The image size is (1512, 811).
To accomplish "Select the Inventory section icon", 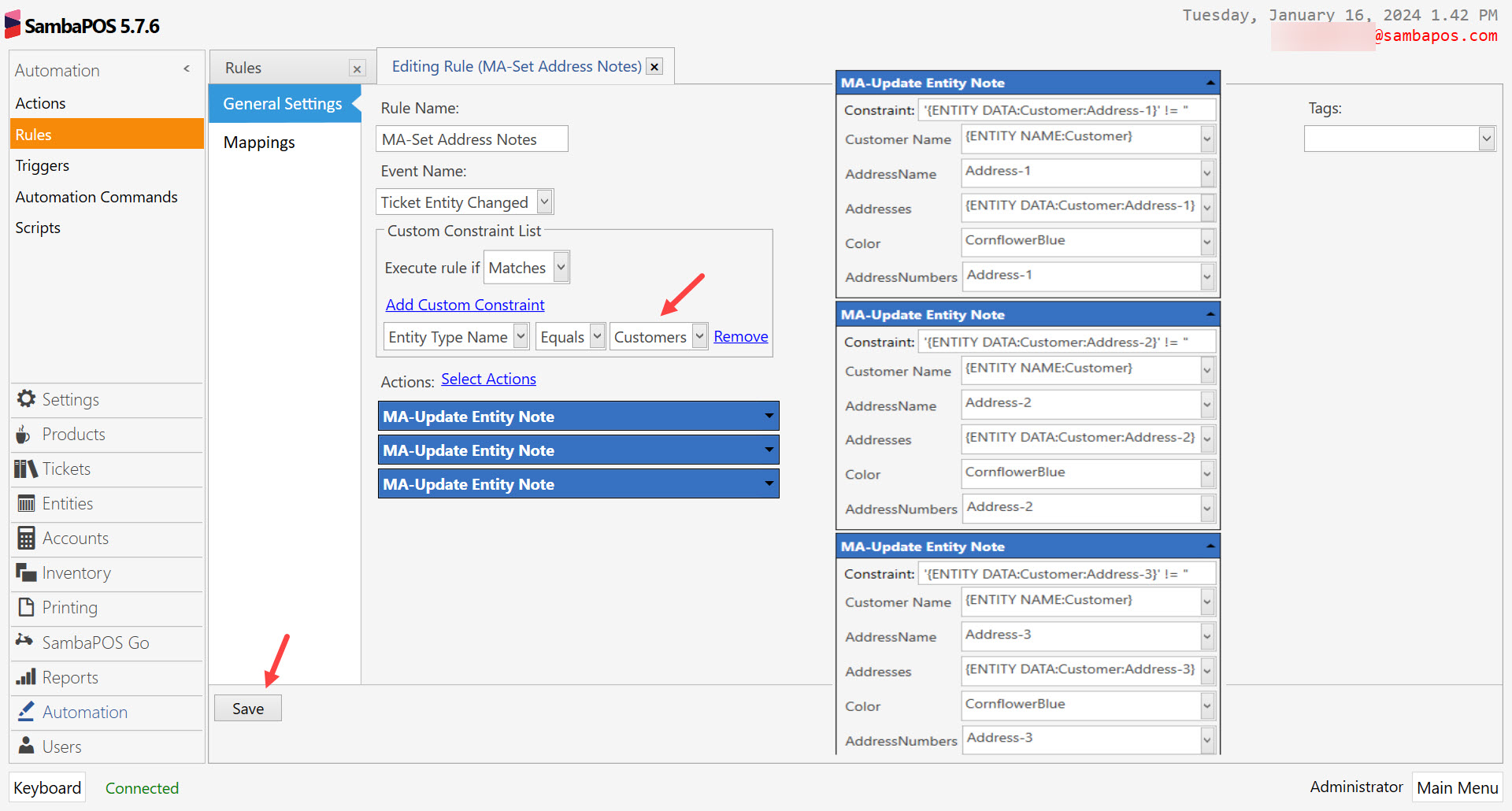I will pyautogui.click(x=24, y=572).
